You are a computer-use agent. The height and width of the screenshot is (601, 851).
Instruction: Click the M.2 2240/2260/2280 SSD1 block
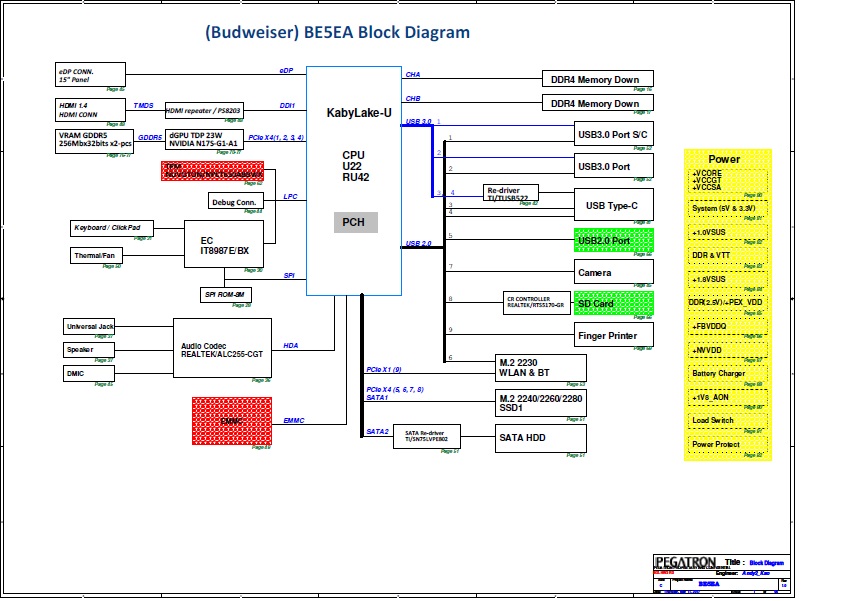(x=541, y=403)
